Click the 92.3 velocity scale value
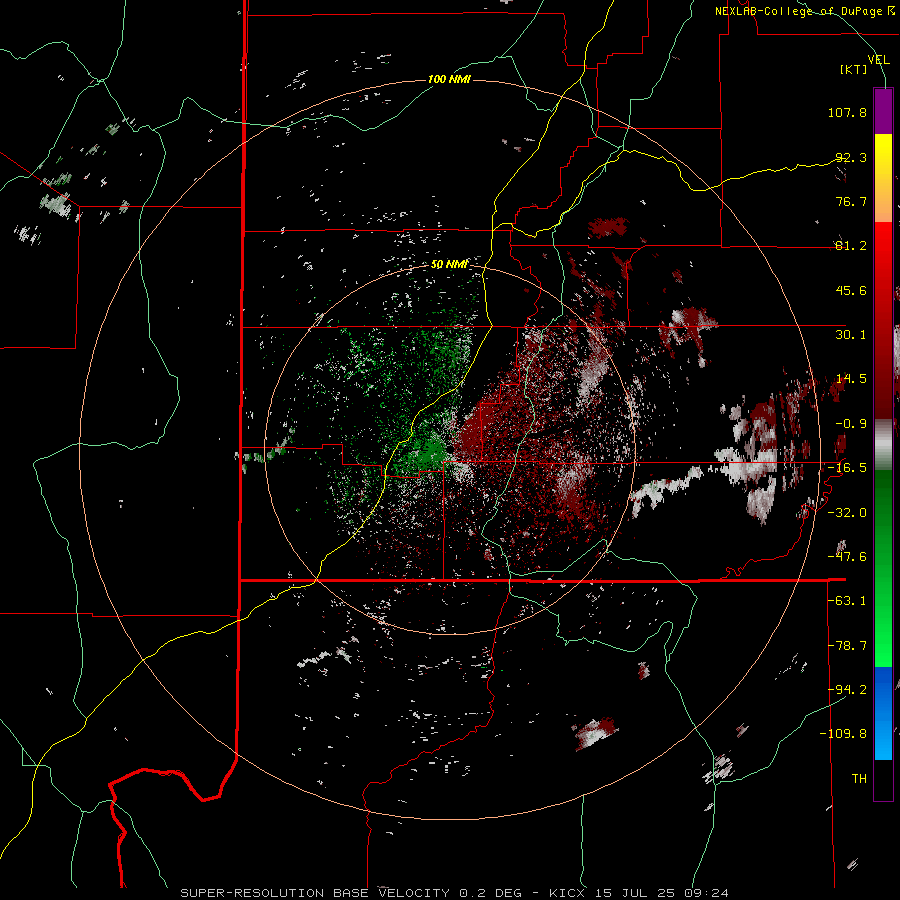Image resolution: width=900 pixels, height=900 pixels. (x=851, y=157)
